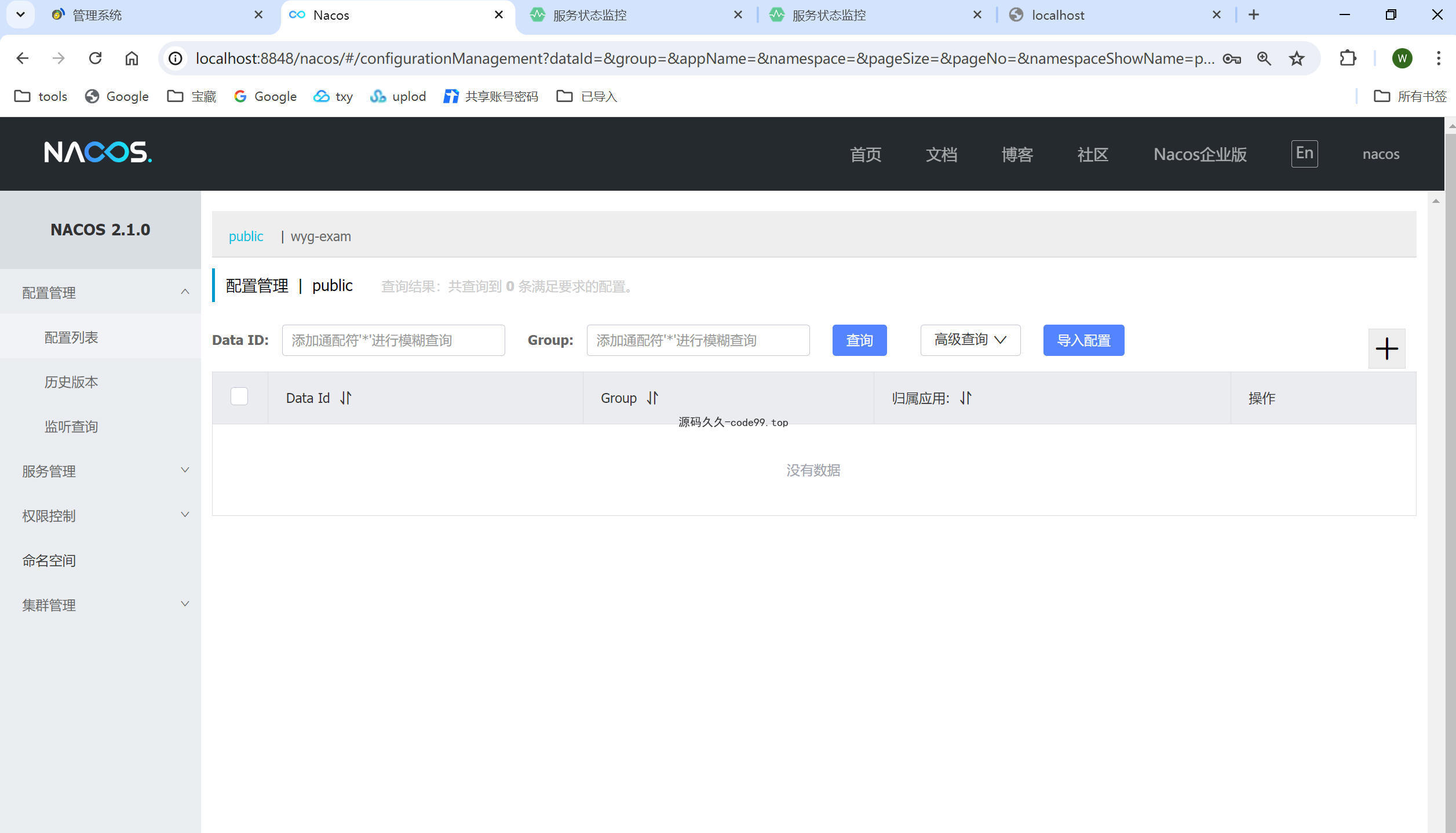Open the 高级查询 dropdown
This screenshot has width=1456, height=833.
[x=970, y=340]
